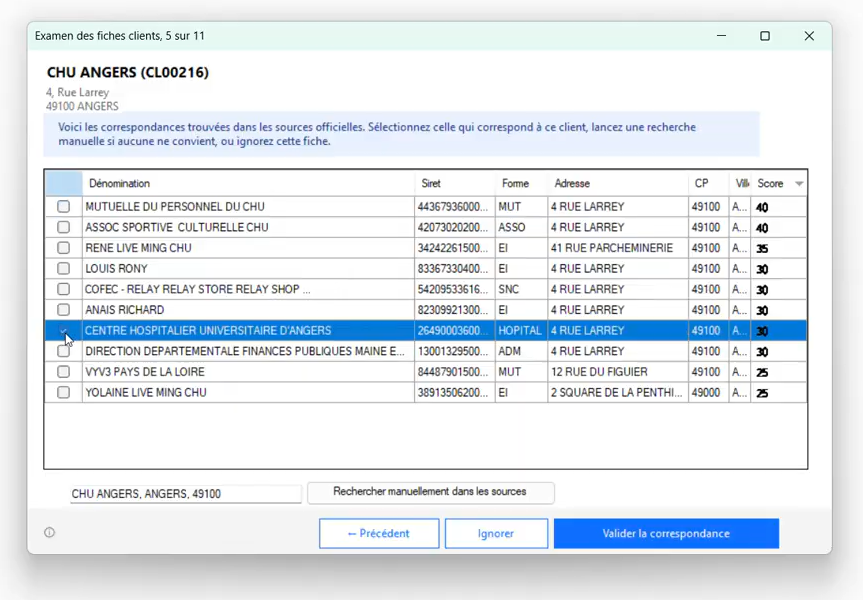This screenshot has height=600, width=863.
Task: Click Valider la correspondance button
Action: coord(667,533)
